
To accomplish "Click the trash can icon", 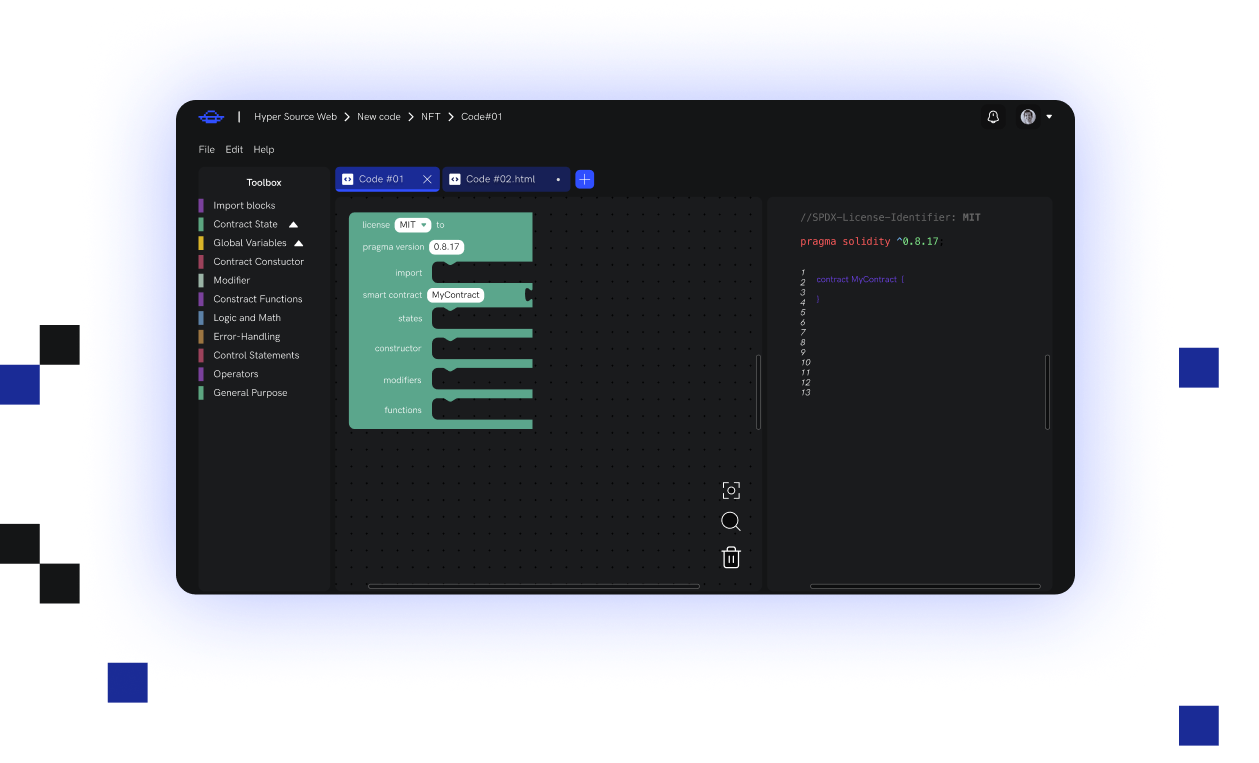I will coord(731,557).
